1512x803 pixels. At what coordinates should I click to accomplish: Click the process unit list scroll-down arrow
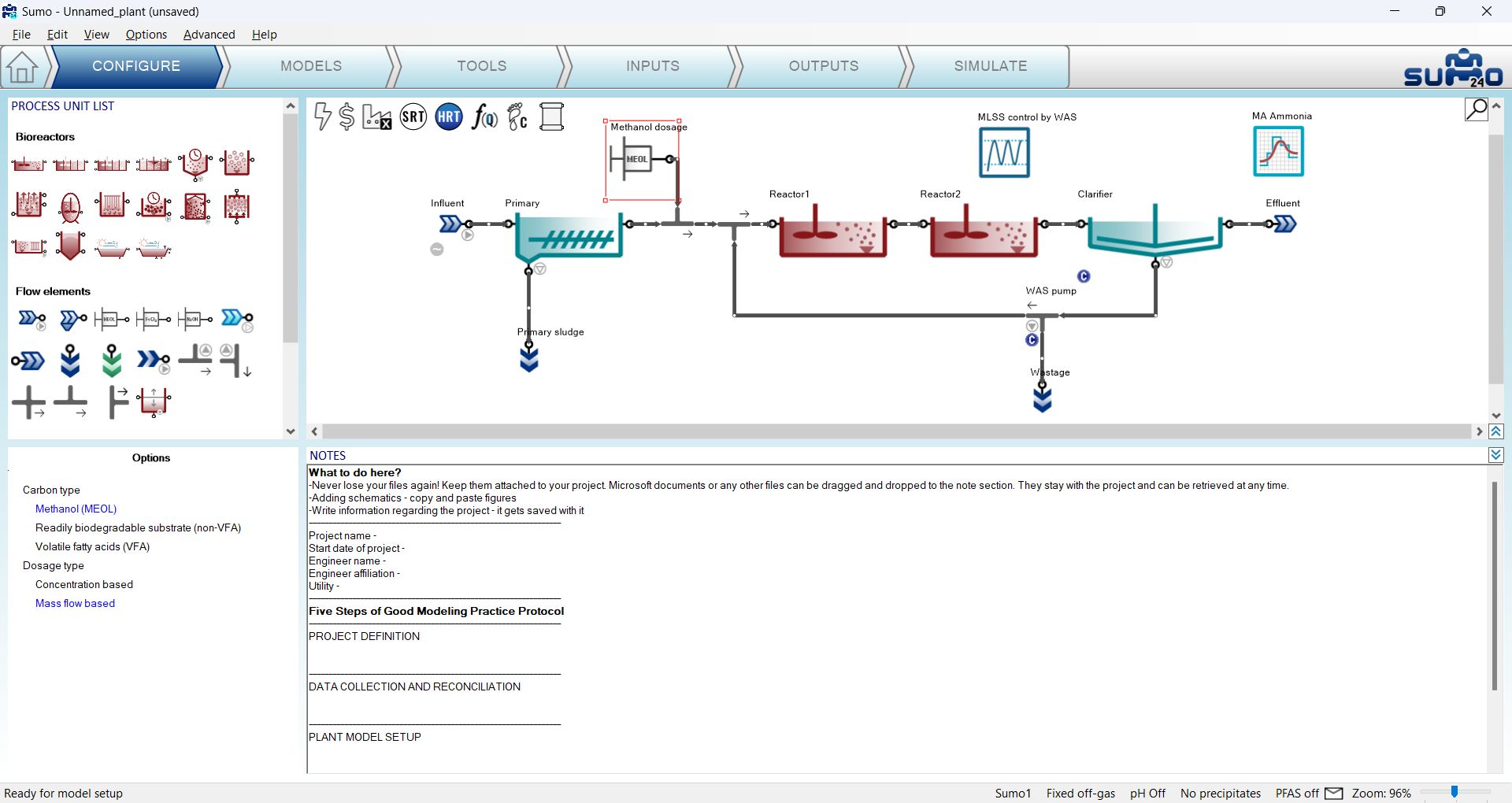click(291, 431)
